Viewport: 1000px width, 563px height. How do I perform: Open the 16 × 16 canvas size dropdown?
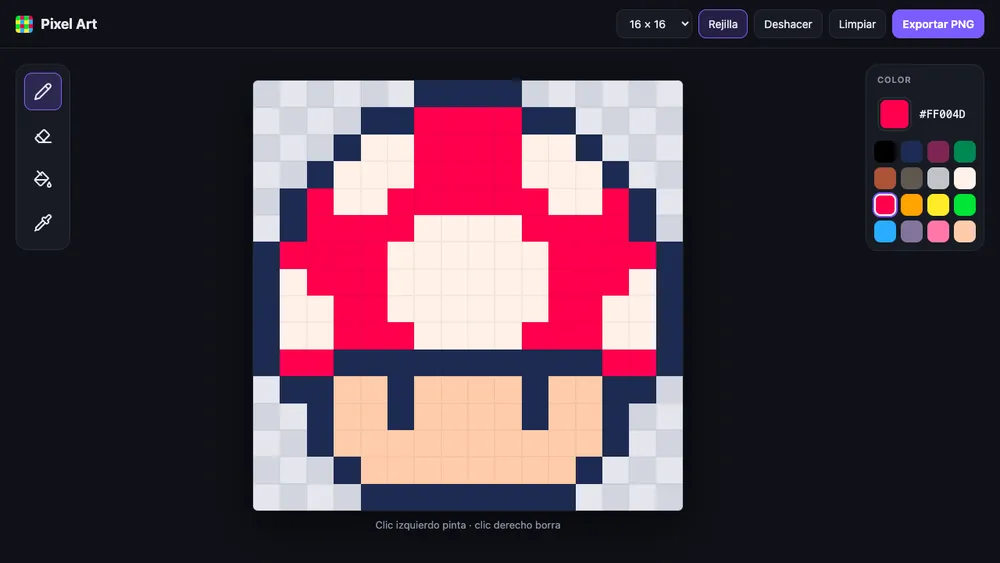[x=654, y=24]
